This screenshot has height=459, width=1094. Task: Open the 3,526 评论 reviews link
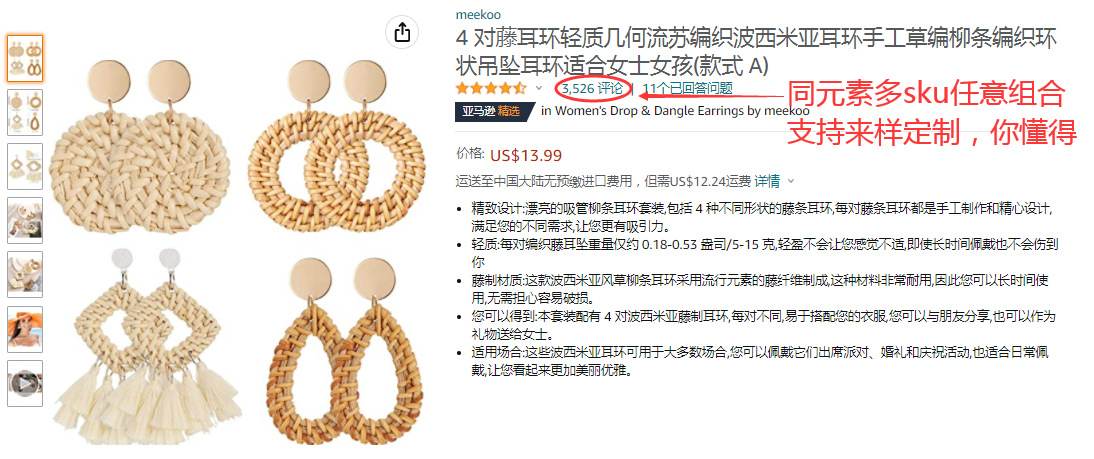(x=592, y=88)
